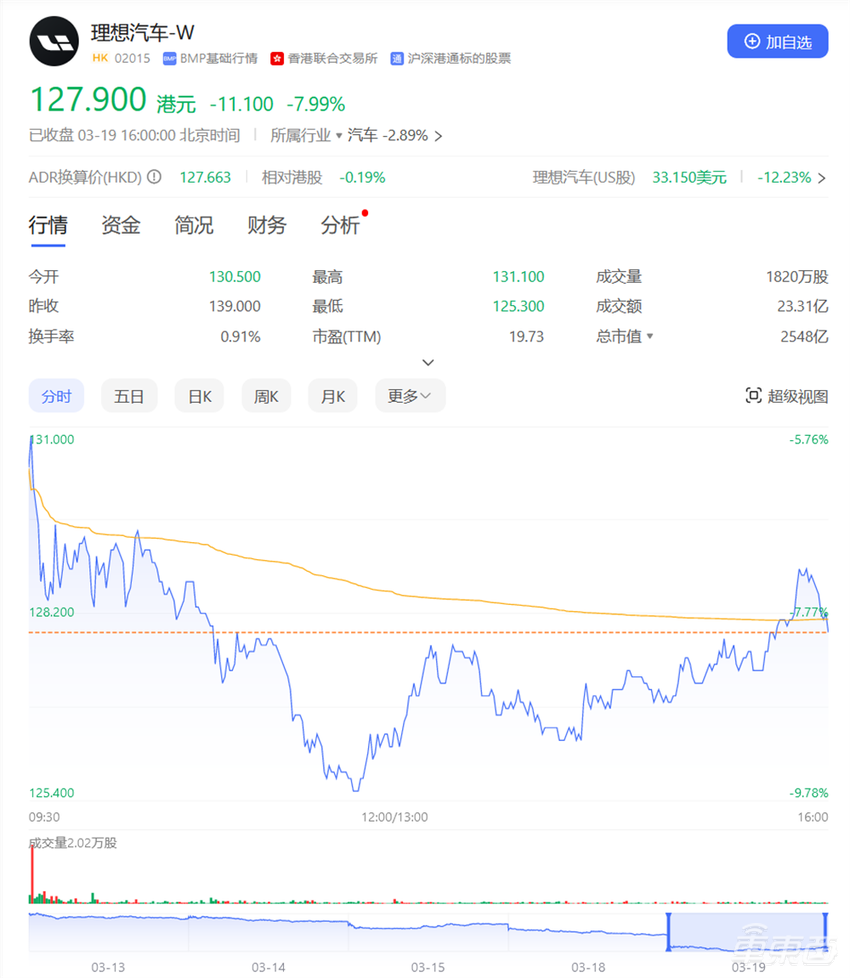Collapse the stock details with the chevron
Image resolution: width=850 pixels, height=978 pixels.
click(428, 362)
